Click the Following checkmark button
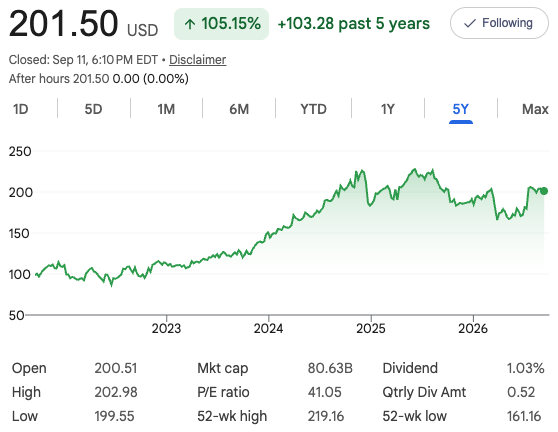558x432 pixels. pos(499,23)
